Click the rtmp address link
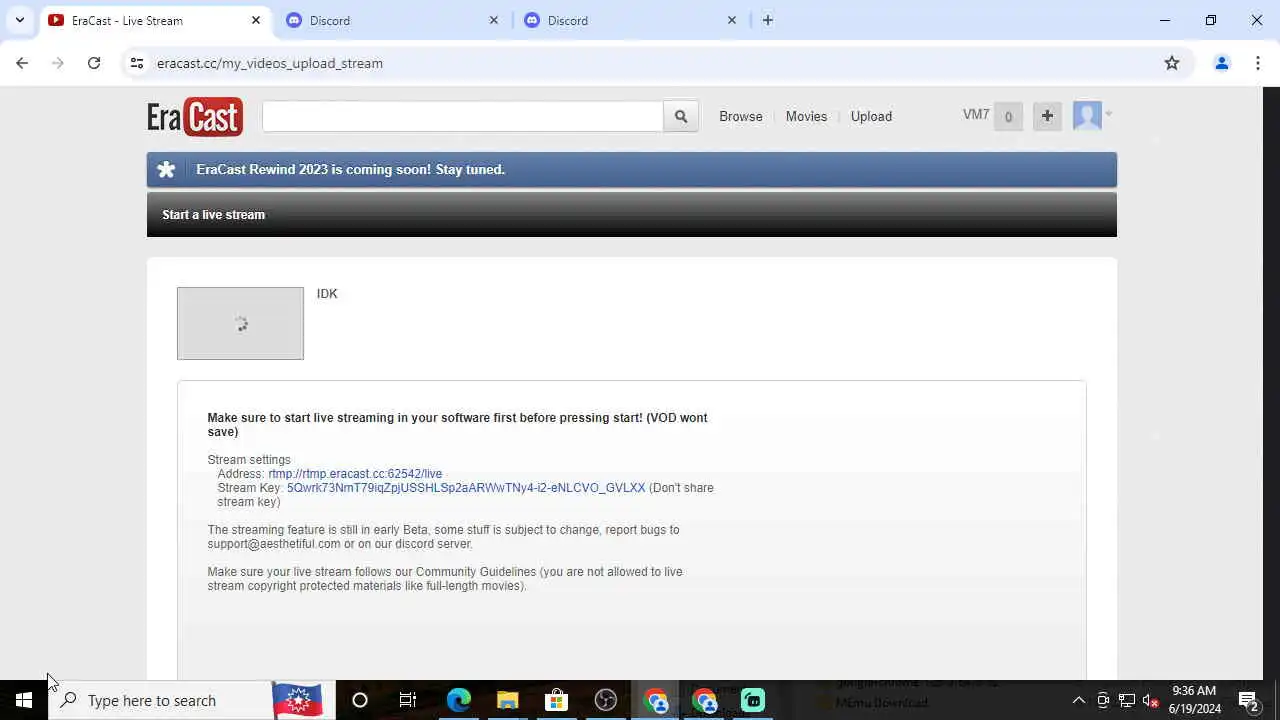 click(x=355, y=474)
